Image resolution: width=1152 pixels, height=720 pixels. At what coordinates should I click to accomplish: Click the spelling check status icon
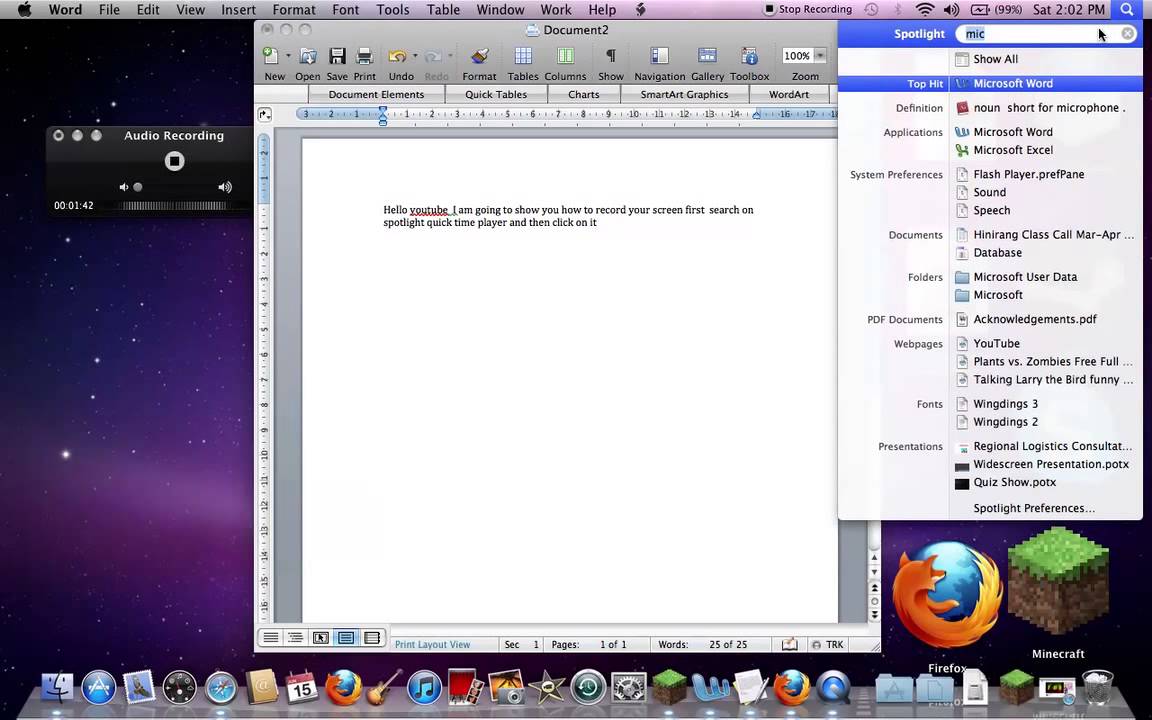coord(789,644)
